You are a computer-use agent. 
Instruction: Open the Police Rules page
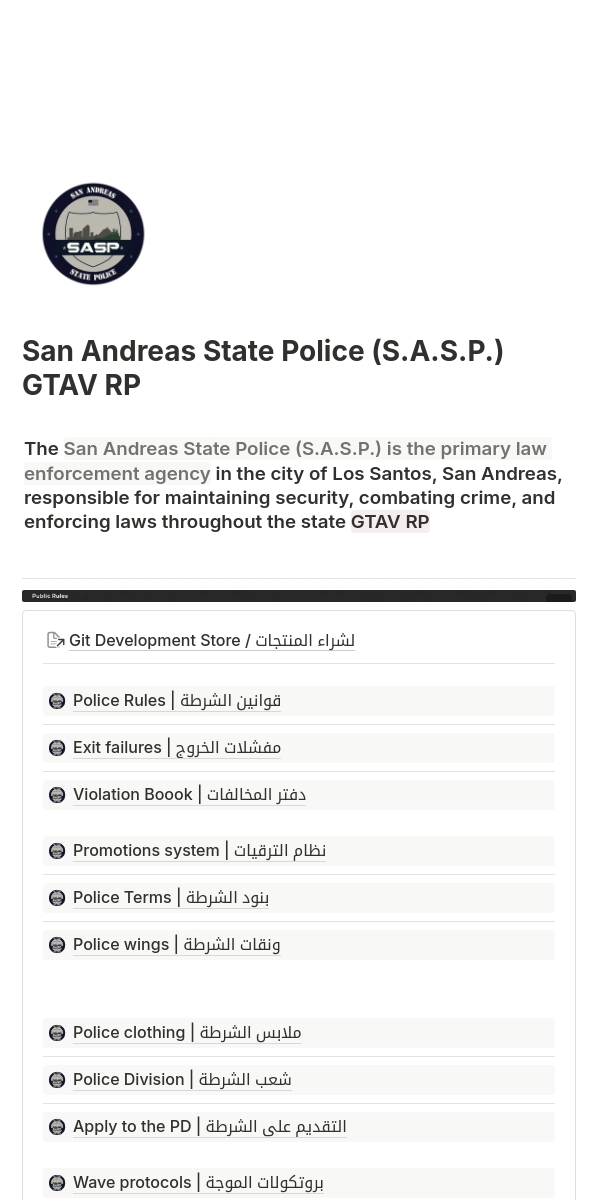177,700
